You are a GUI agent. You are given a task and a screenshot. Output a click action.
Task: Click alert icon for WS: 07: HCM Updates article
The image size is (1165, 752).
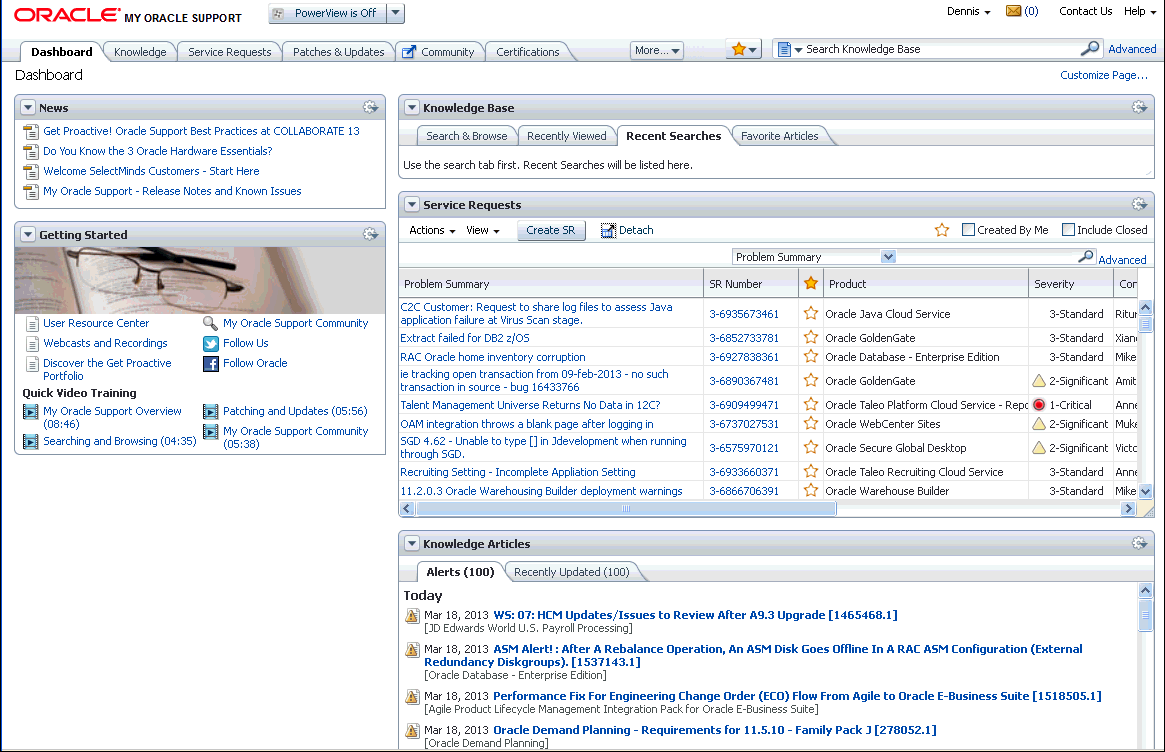(x=412, y=616)
